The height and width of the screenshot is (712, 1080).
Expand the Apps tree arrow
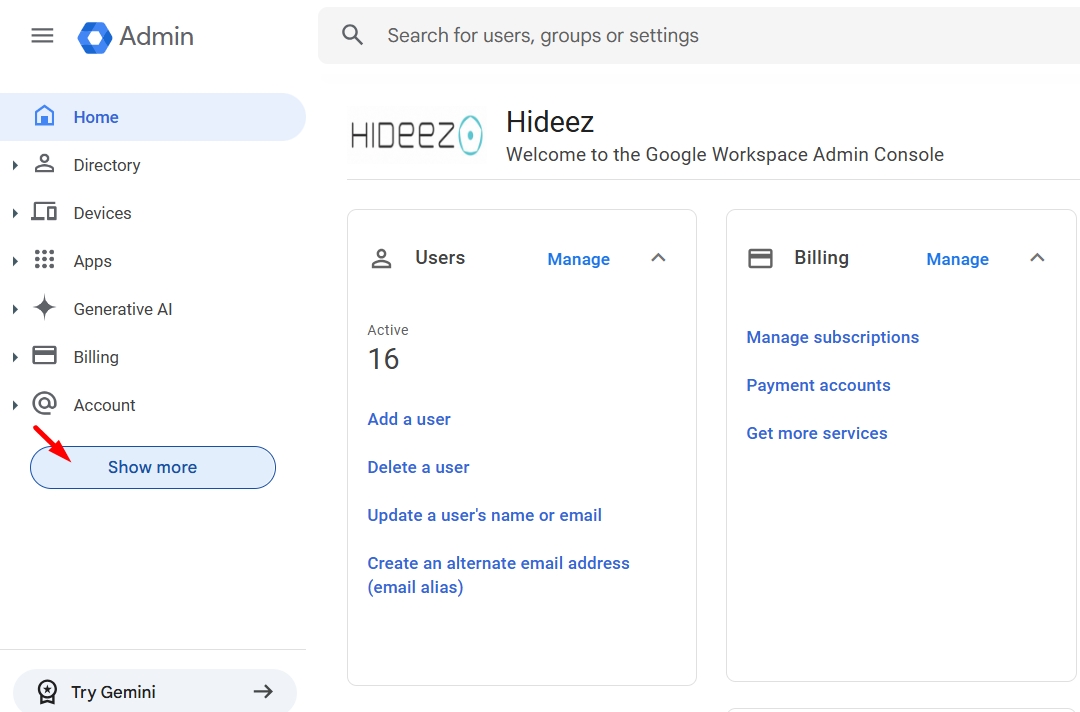point(15,262)
